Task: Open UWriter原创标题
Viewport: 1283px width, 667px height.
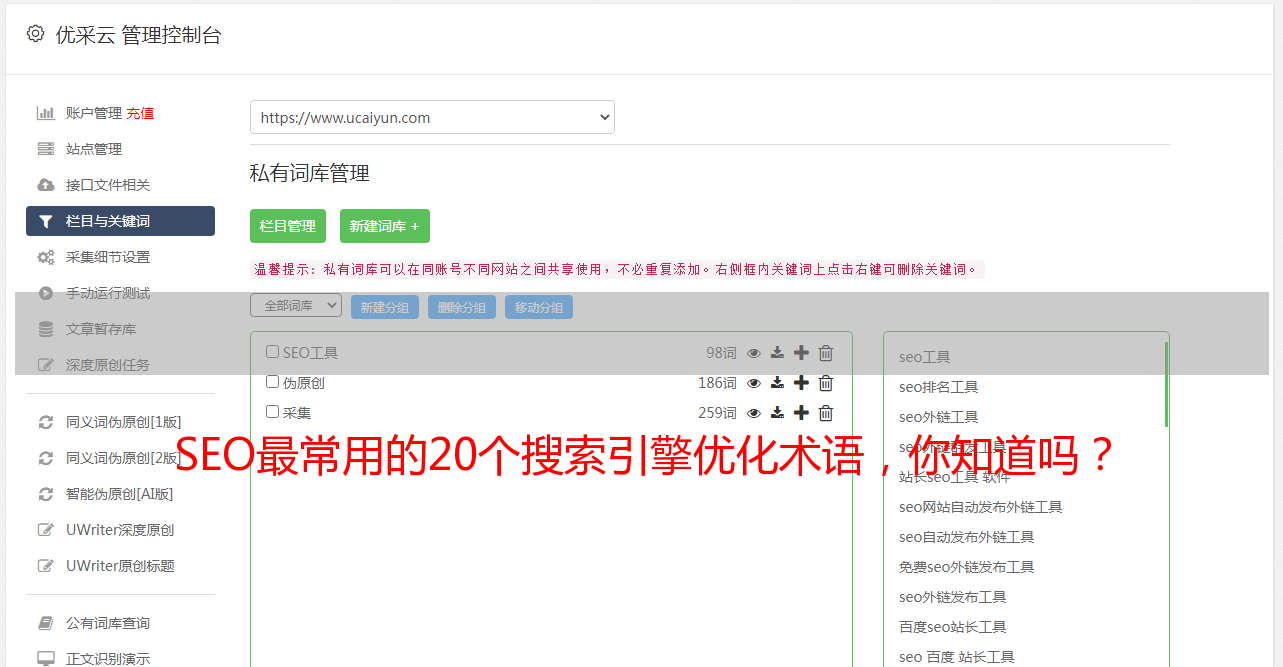Action: coord(120,566)
